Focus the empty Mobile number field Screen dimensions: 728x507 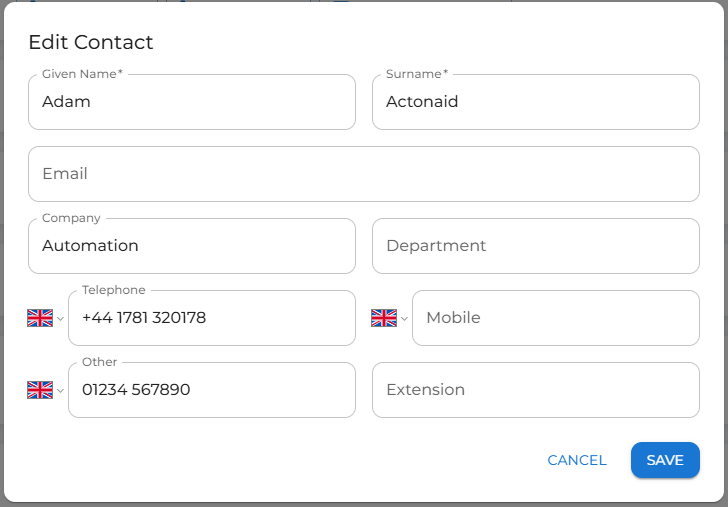(556, 318)
